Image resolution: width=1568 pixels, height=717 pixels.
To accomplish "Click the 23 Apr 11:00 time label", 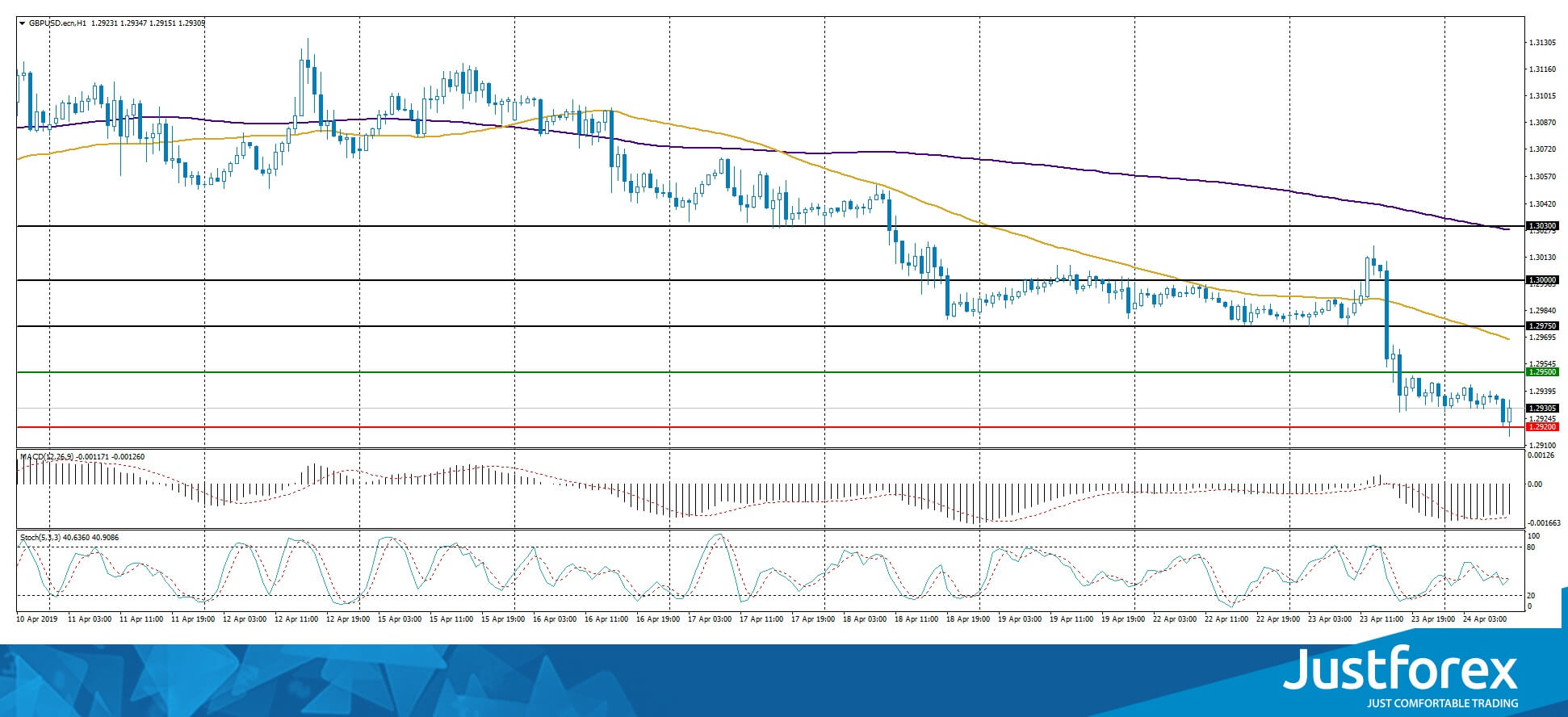I will coord(1381,619).
